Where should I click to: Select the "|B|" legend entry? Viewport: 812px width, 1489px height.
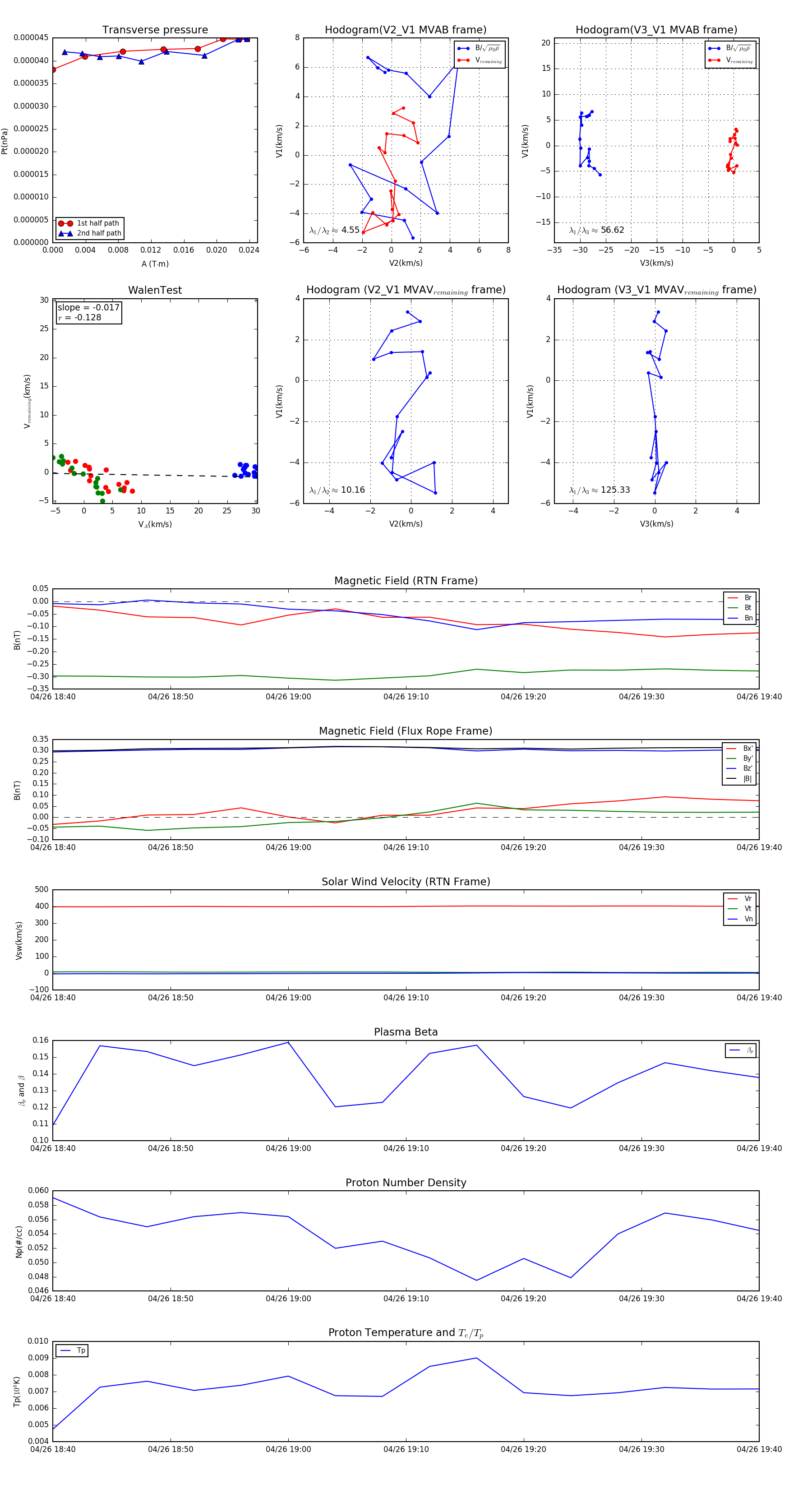coord(739,779)
